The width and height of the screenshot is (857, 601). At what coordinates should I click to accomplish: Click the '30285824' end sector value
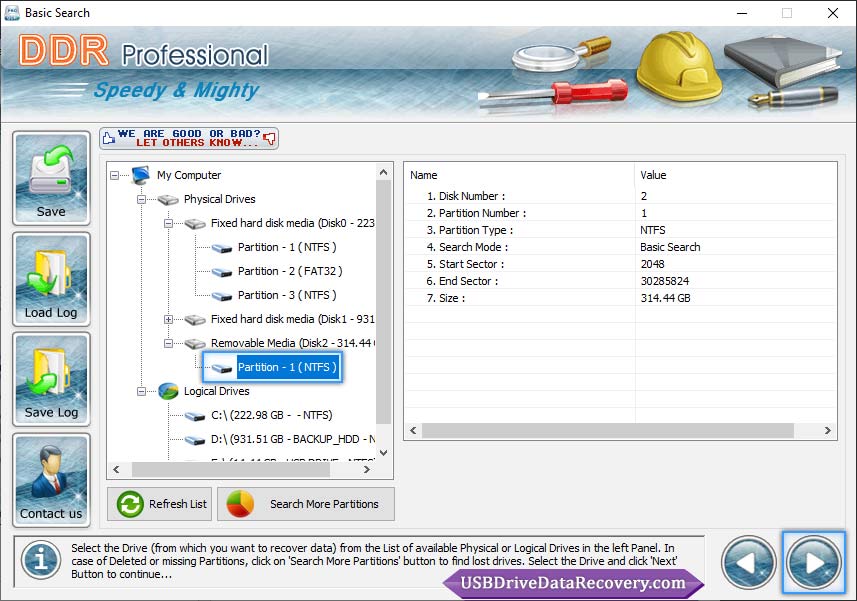[x=665, y=281]
